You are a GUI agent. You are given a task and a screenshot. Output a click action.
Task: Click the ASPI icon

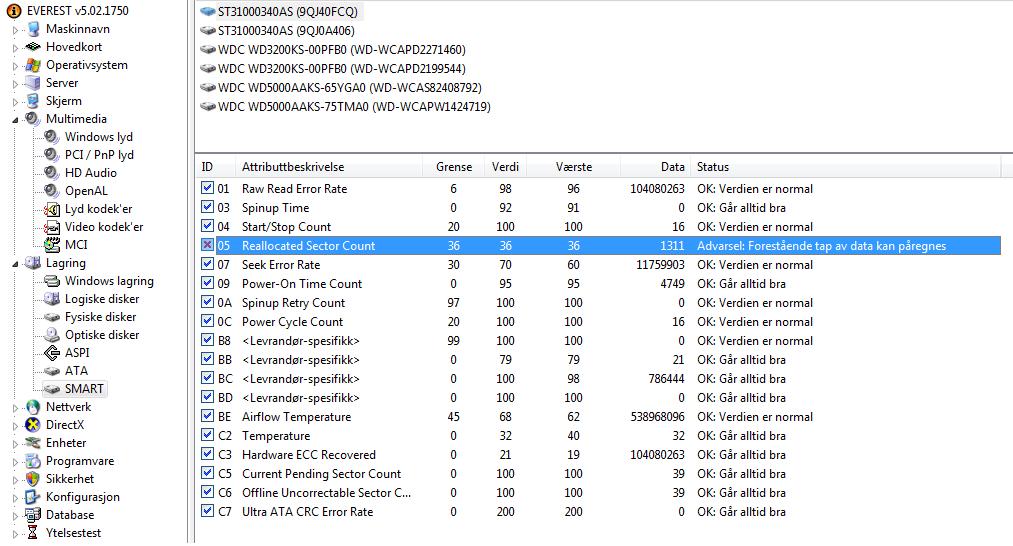click(52, 353)
